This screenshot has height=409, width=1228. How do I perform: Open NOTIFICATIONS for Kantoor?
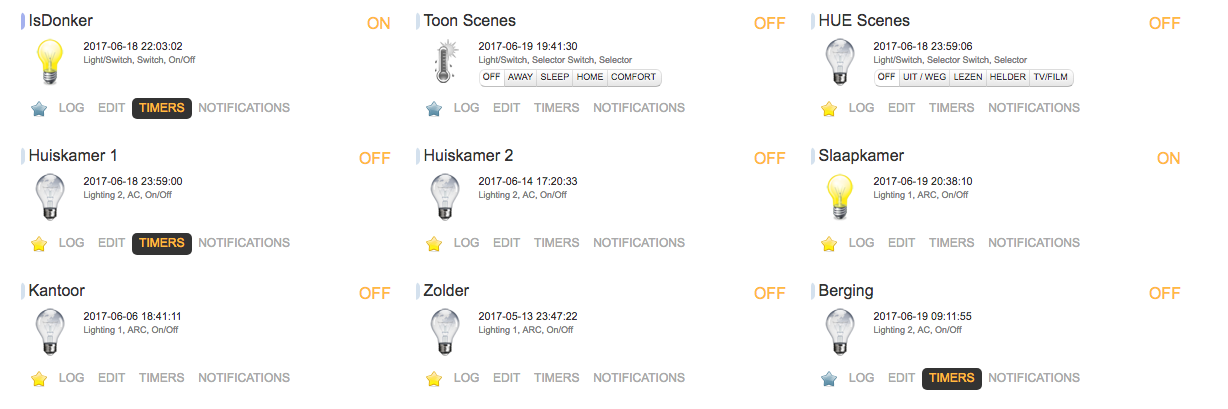(244, 378)
